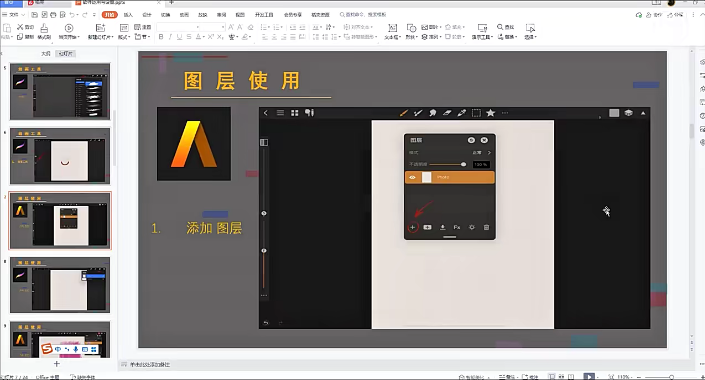Start slideshow from current slide play icon
The image size is (705, 380).
tap(69, 28)
